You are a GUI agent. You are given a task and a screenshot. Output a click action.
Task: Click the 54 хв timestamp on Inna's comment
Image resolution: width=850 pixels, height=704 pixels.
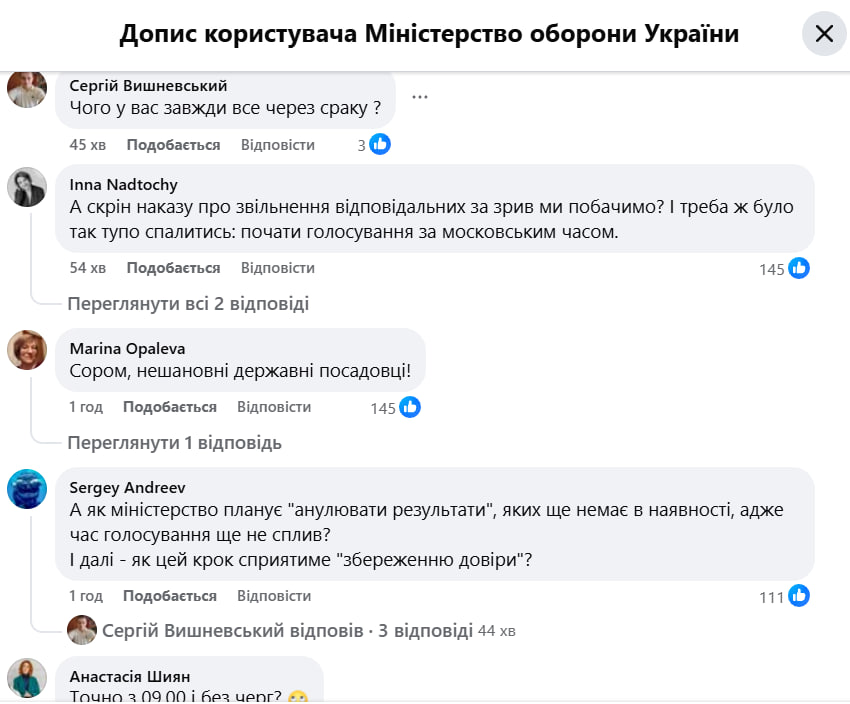click(x=88, y=268)
